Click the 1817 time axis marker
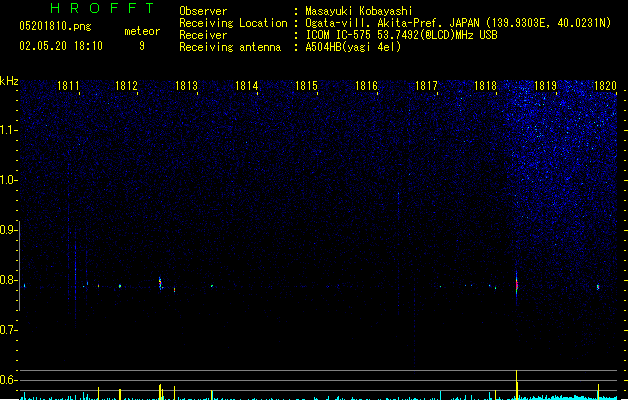This screenshot has height=400, width=629. click(426, 86)
